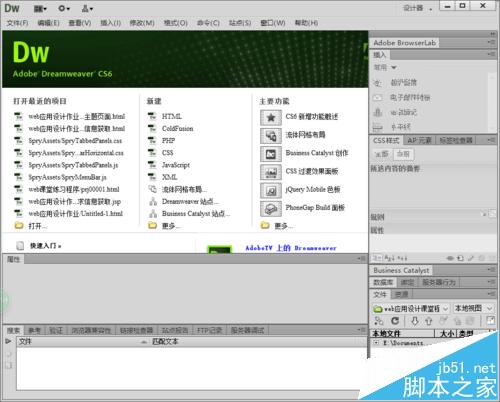Open the gear extension menu in title bar
Screen dimensions: 500x402
(x=64, y=9)
